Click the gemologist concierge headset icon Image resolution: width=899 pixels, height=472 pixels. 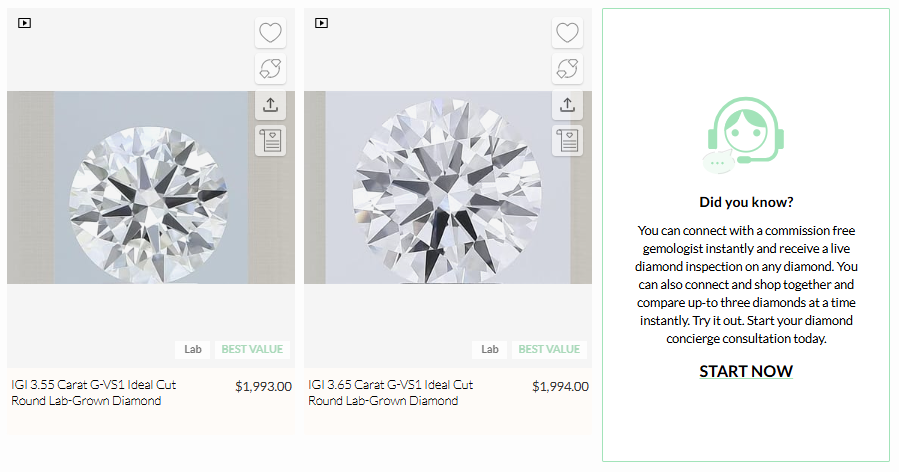[745, 137]
